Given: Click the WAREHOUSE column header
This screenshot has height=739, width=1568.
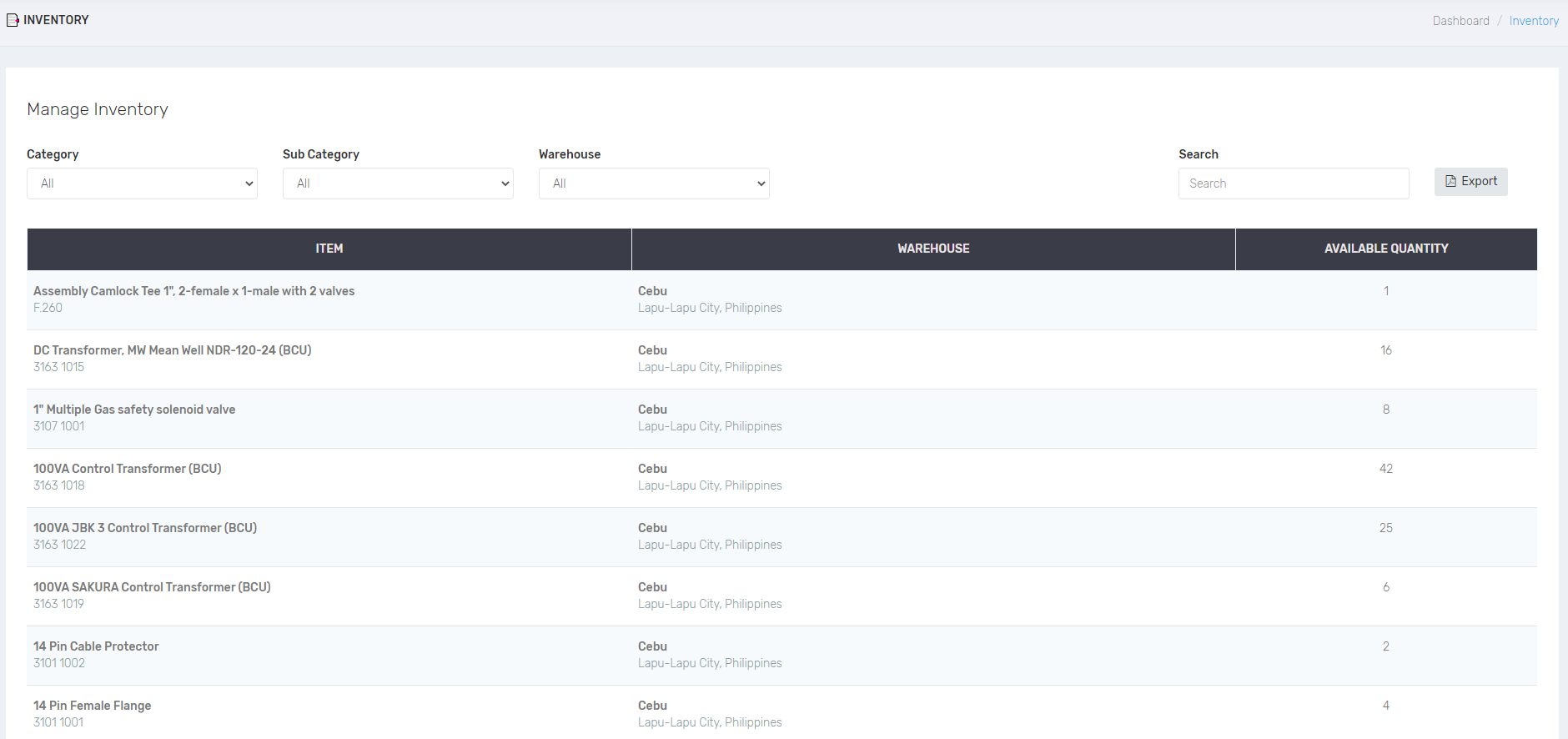Looking at the screenshot, I should 932,249.
